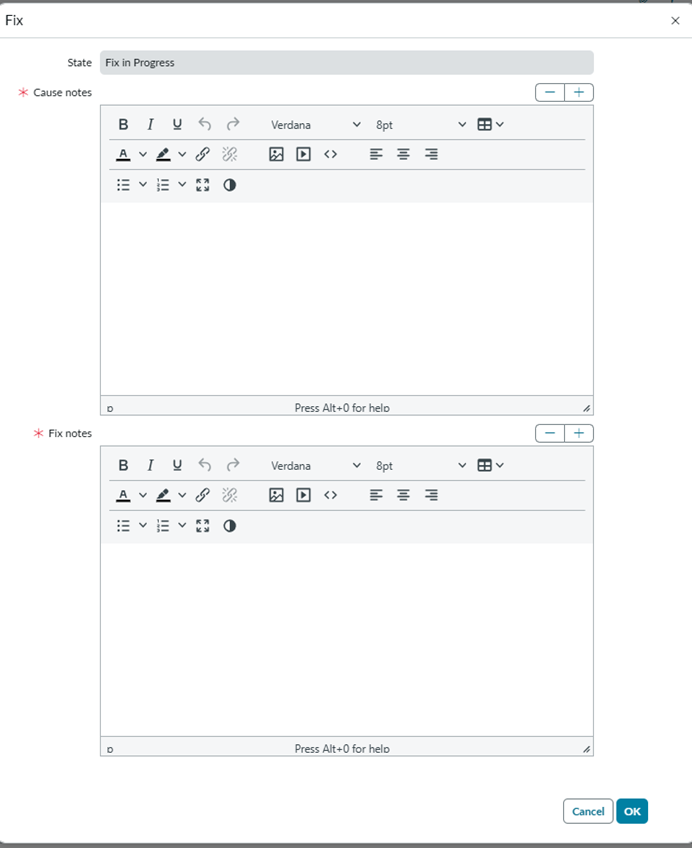Open text color picker arrow in Cause notes
The width and height of the screenshot is (692, 848).
[x=143, y=155]
